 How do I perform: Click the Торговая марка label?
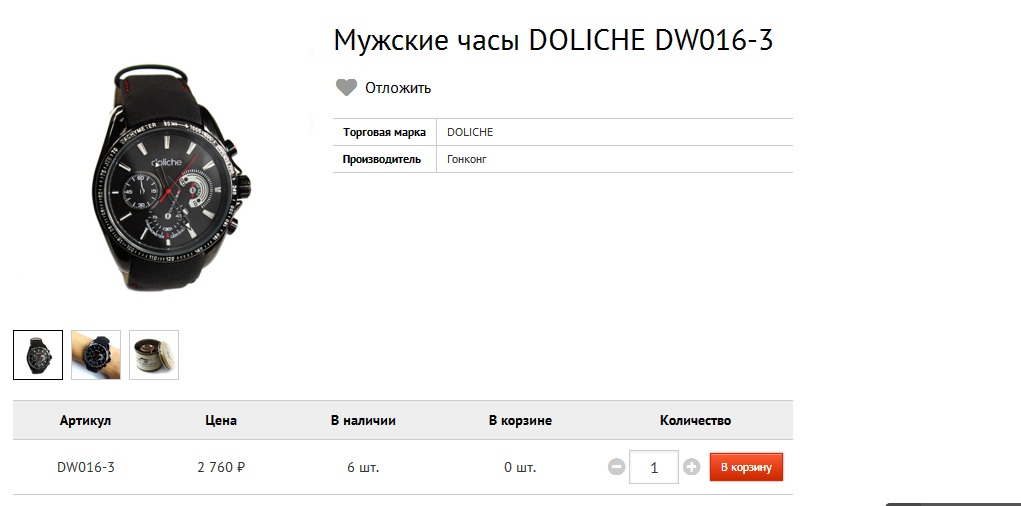(384, 132)
